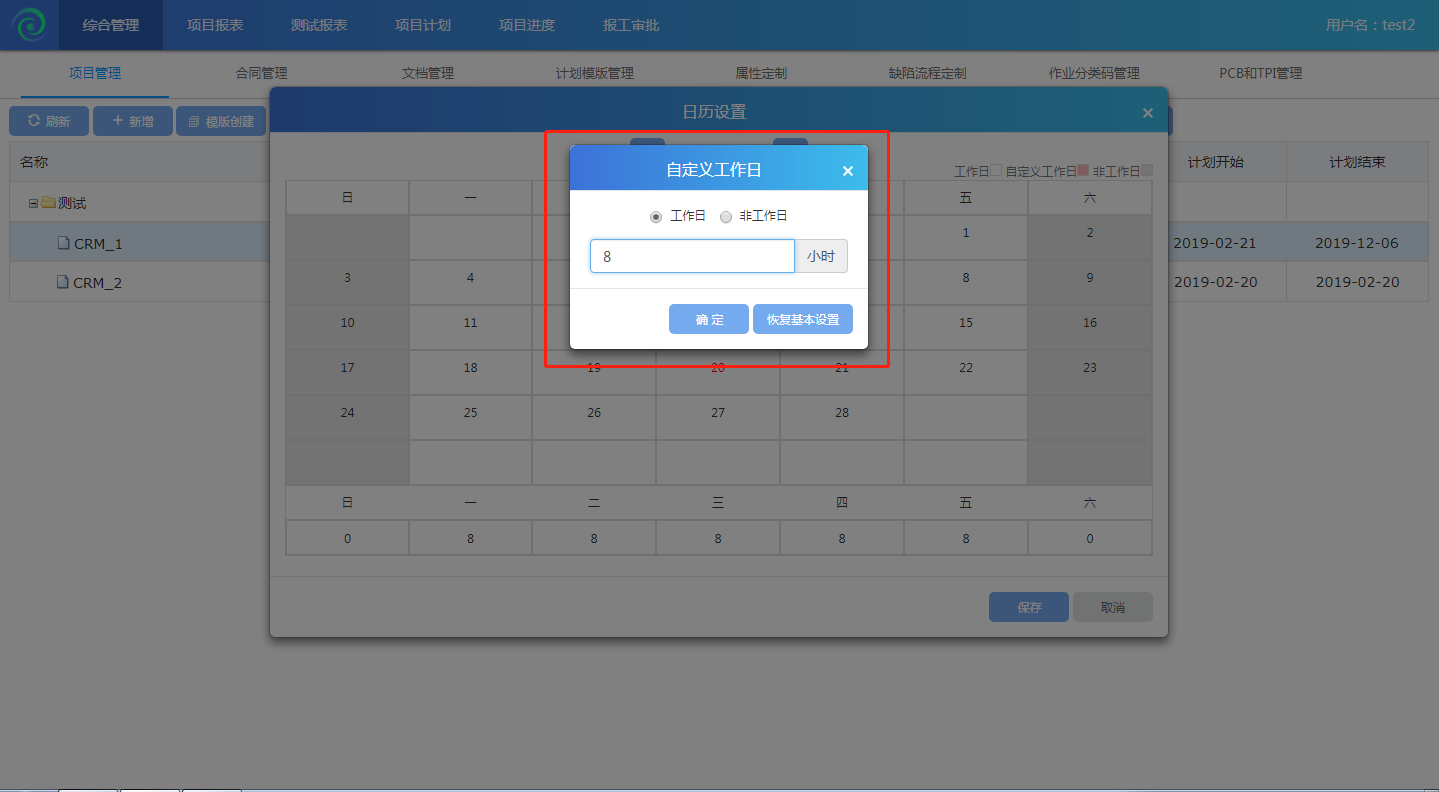The width and height of the screenshot is (1439, 792).
Task: Click the 刷新 refresh button
Action: click(x=49, y=121)
